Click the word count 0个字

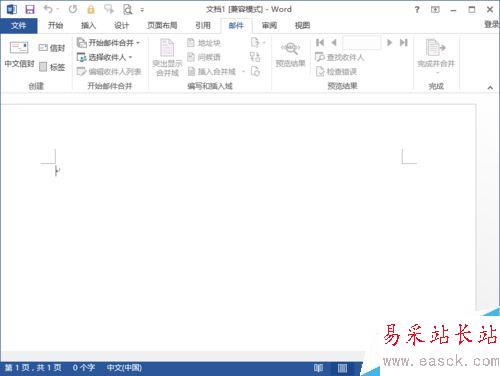(x=84, y=368)
